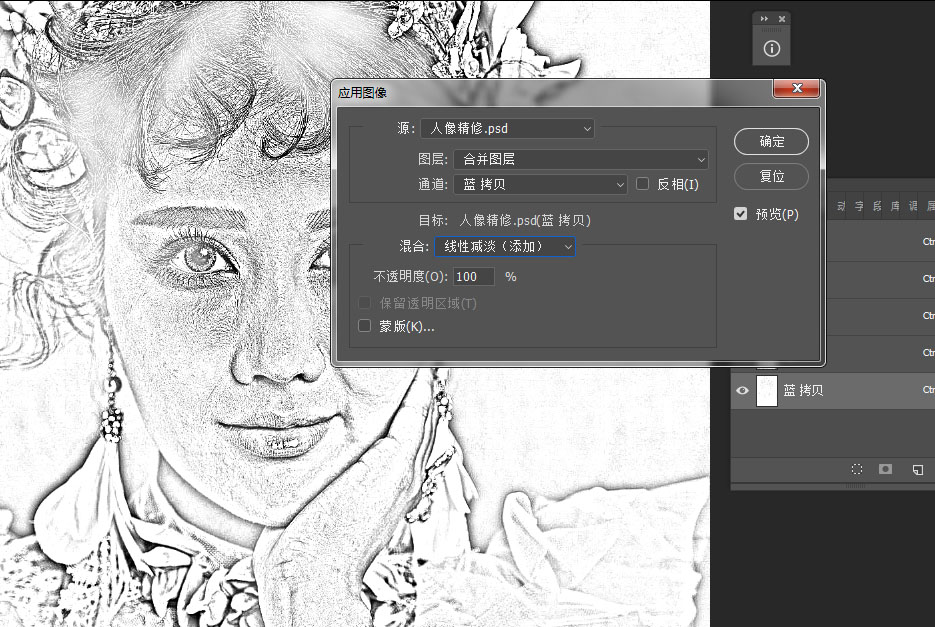The height and width of the screenshot is (627, 935).
Task: Click the 复位 button
Action: (x=771, y=176)
